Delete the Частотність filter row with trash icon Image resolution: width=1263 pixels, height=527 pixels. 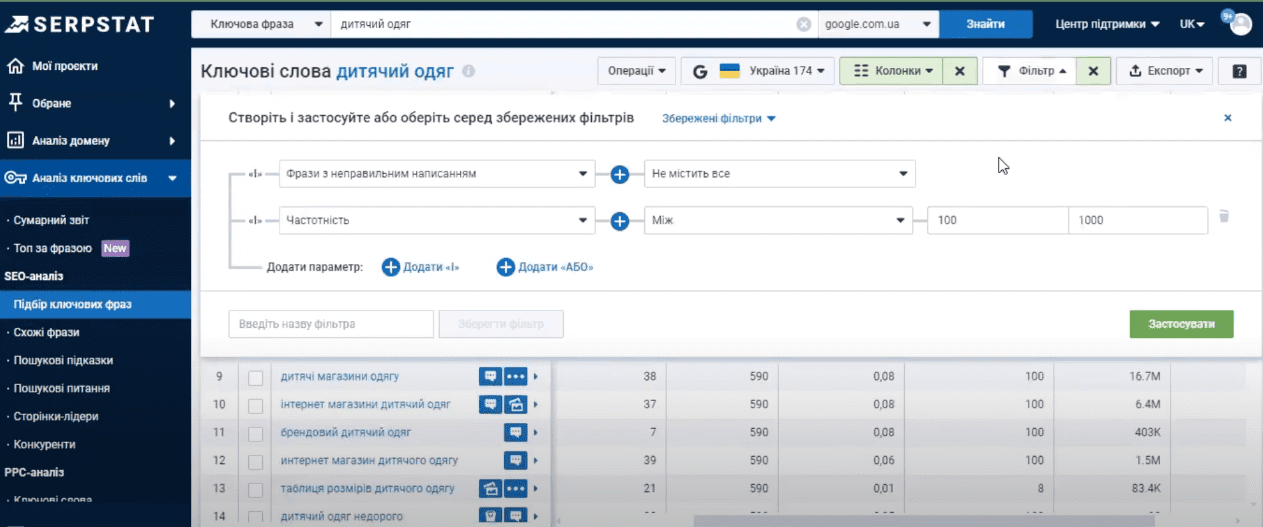[1224, 217]
